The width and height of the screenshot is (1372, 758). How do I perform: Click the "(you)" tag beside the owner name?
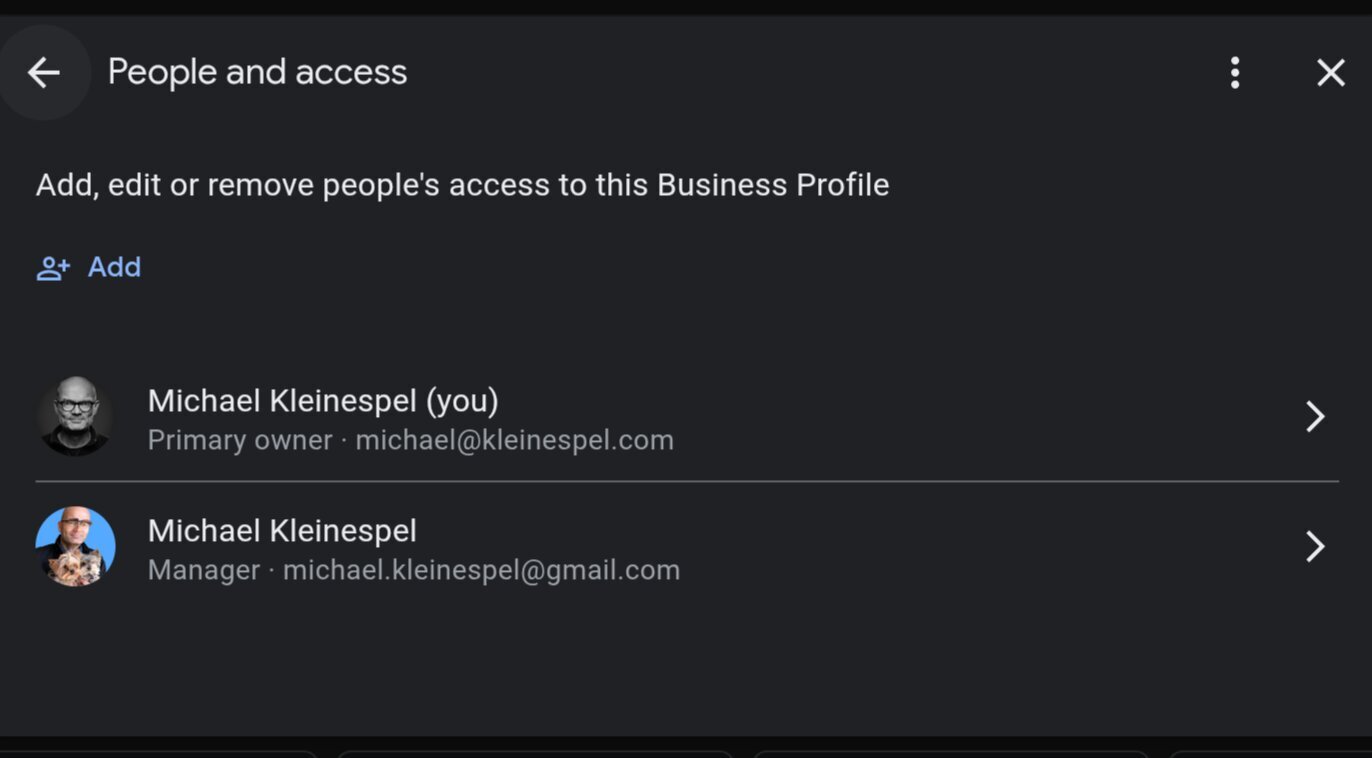coord(462,401)
